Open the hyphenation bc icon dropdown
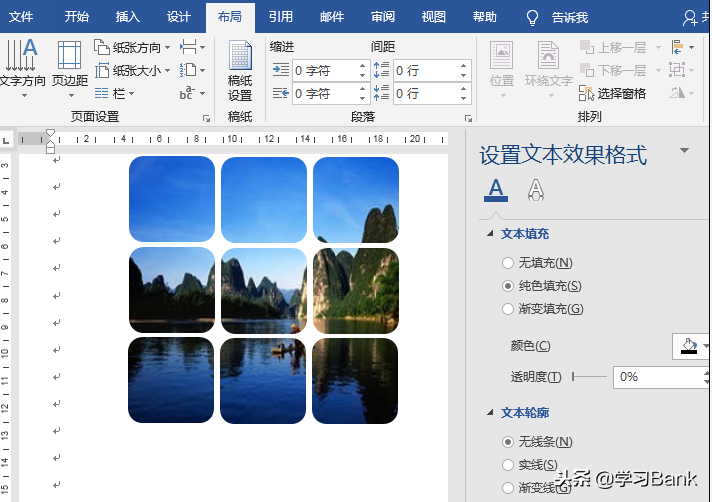 pyautogui.click(x=192, y=94)
